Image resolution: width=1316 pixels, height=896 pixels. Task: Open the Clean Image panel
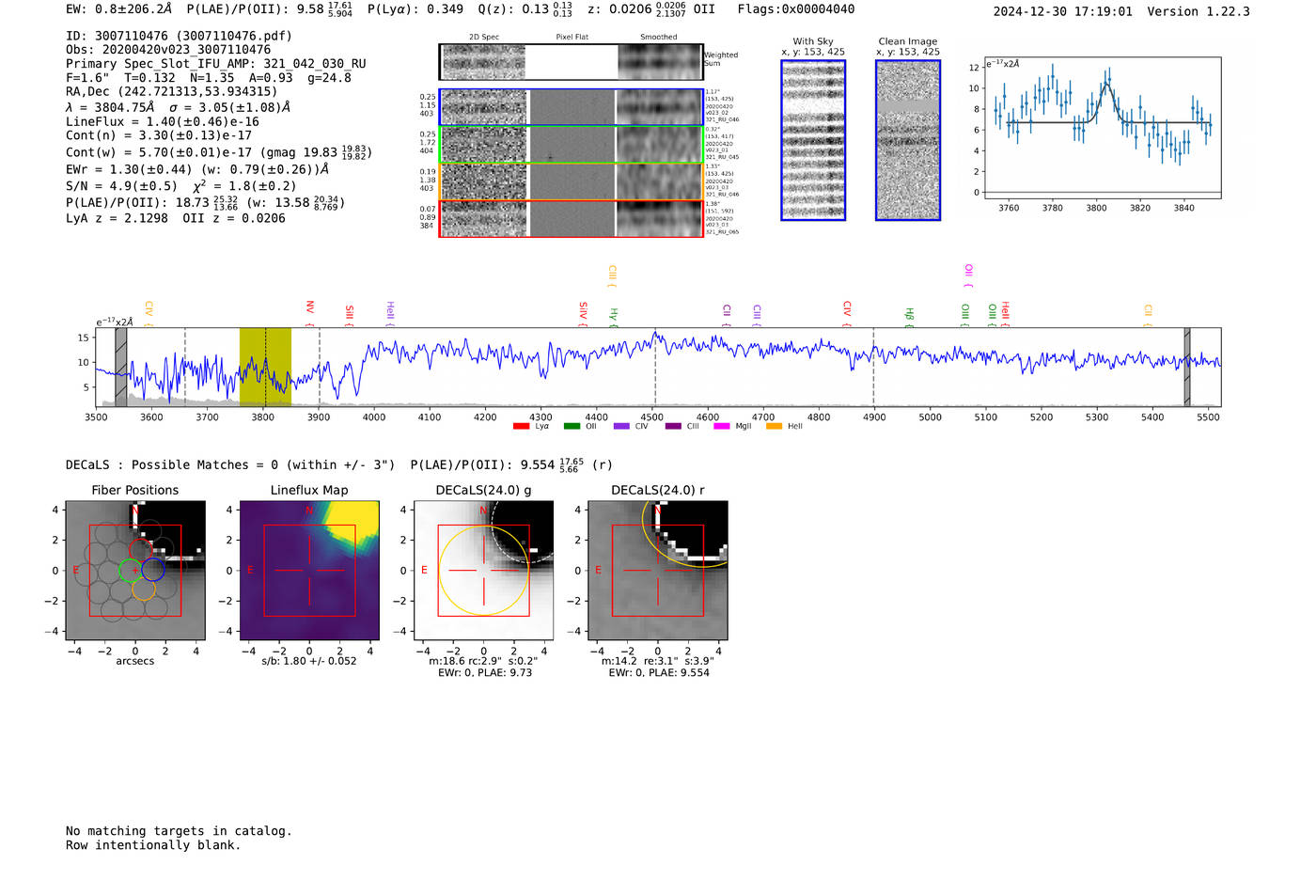click(908, 140)
